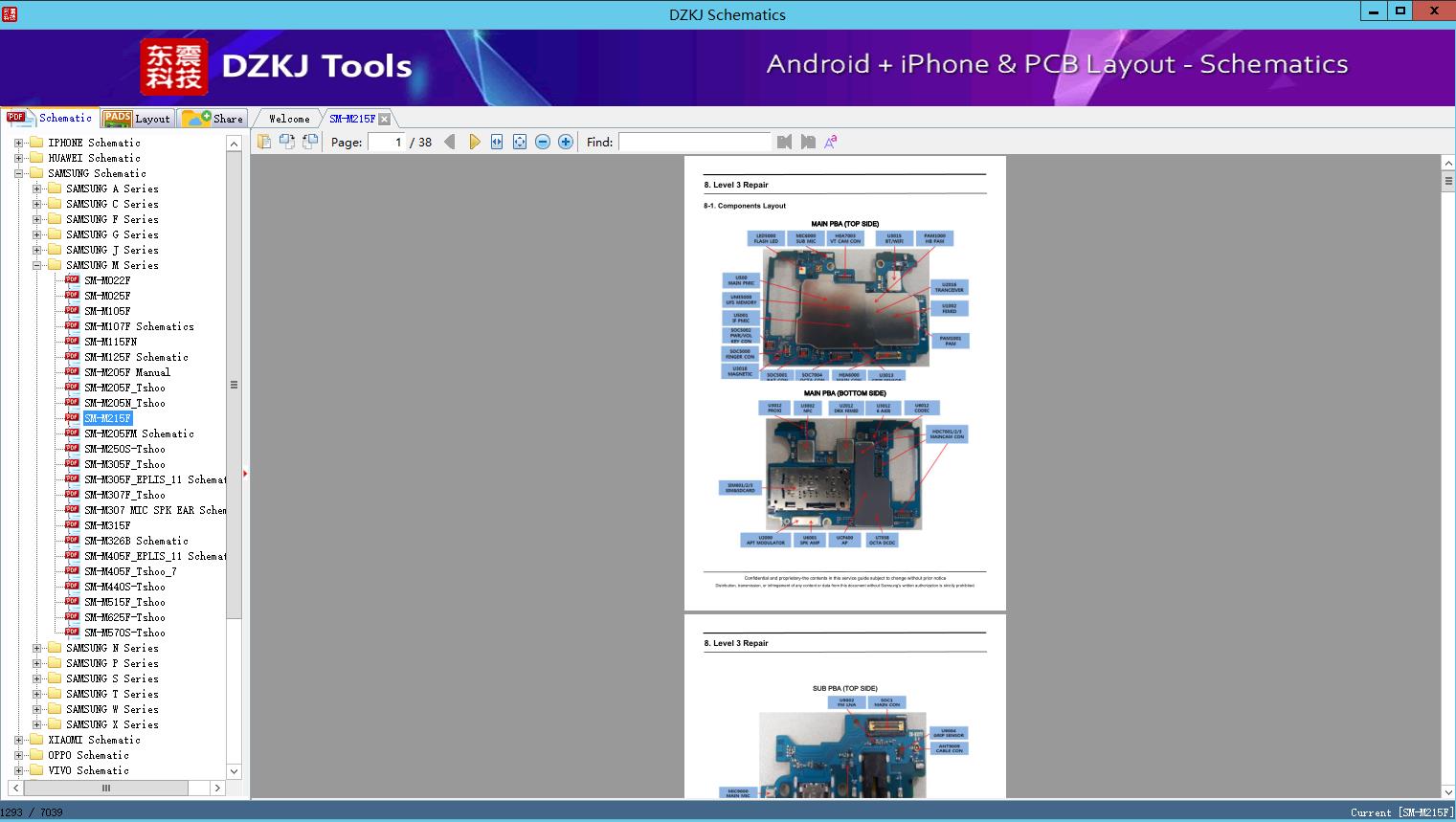1456x822 pixels.
Task: Click the tree vertical scrollbar thumb
Action: tap(234, 385)
